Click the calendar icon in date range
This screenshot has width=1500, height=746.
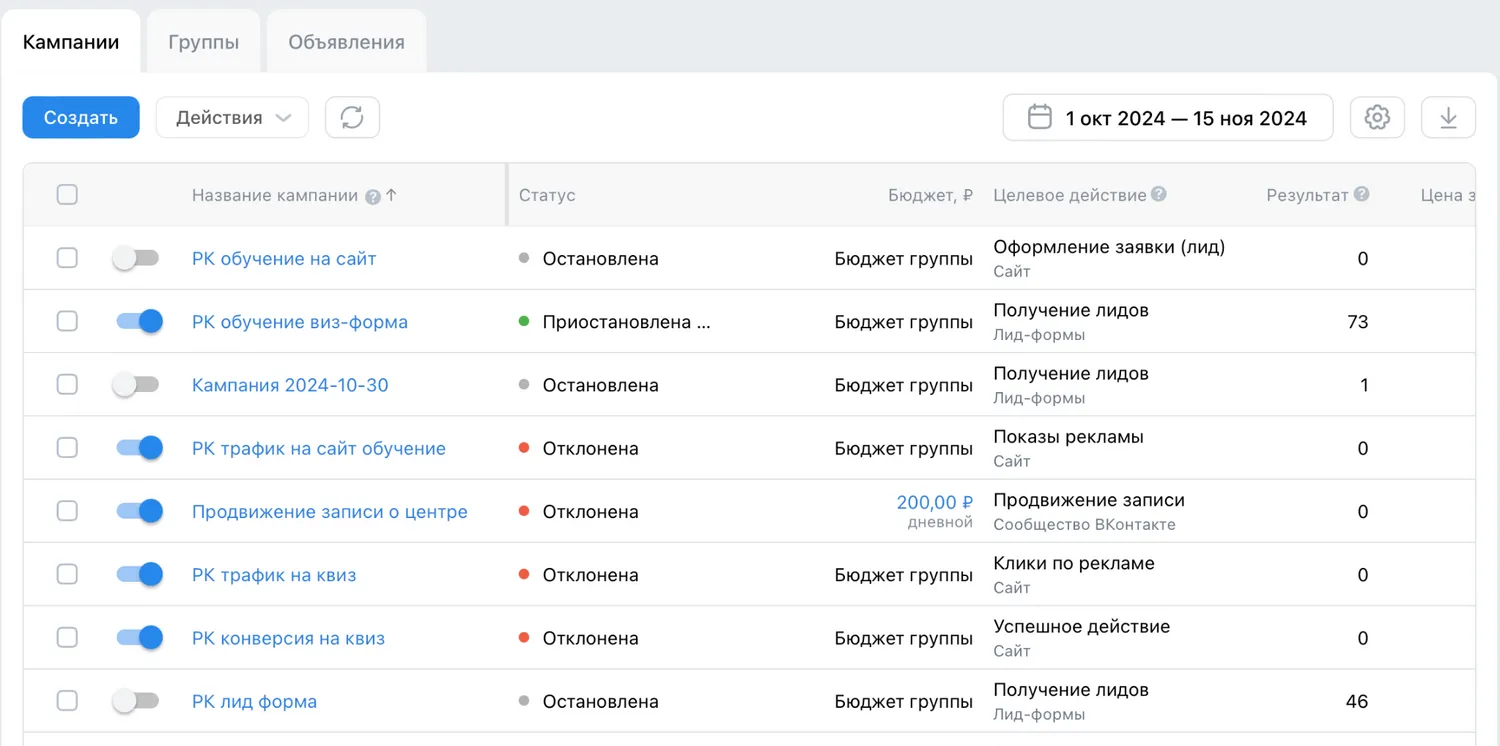pos(1040,117)
